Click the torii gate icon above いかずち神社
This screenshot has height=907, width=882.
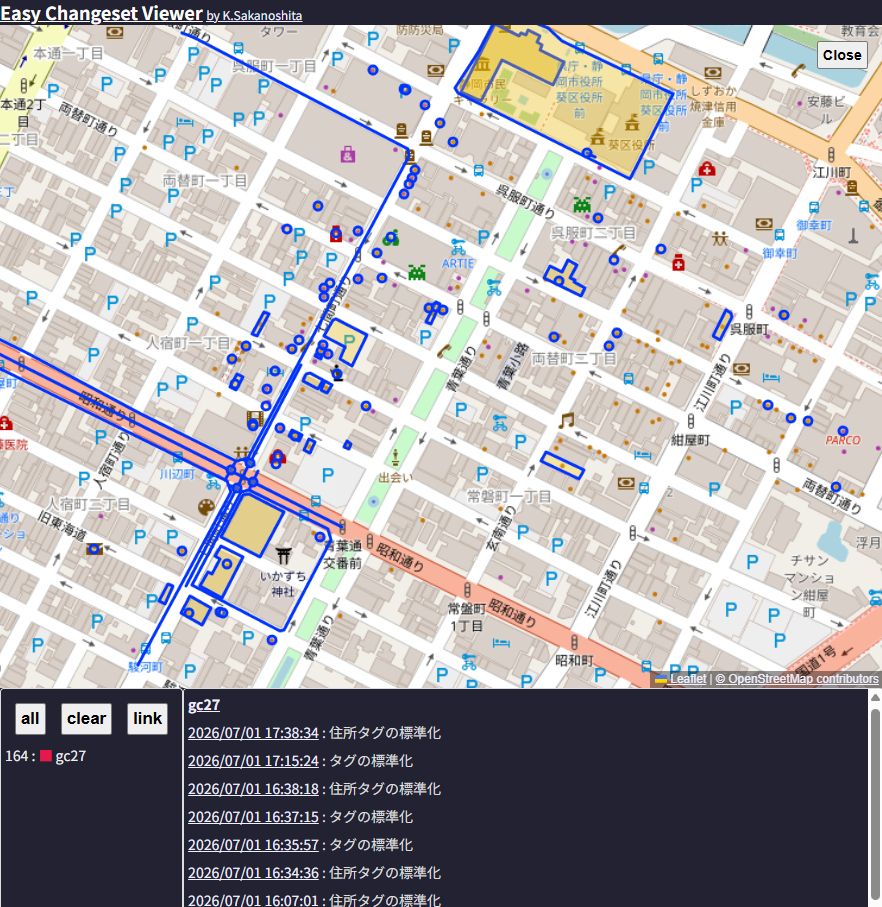click(x=283, y=556)
